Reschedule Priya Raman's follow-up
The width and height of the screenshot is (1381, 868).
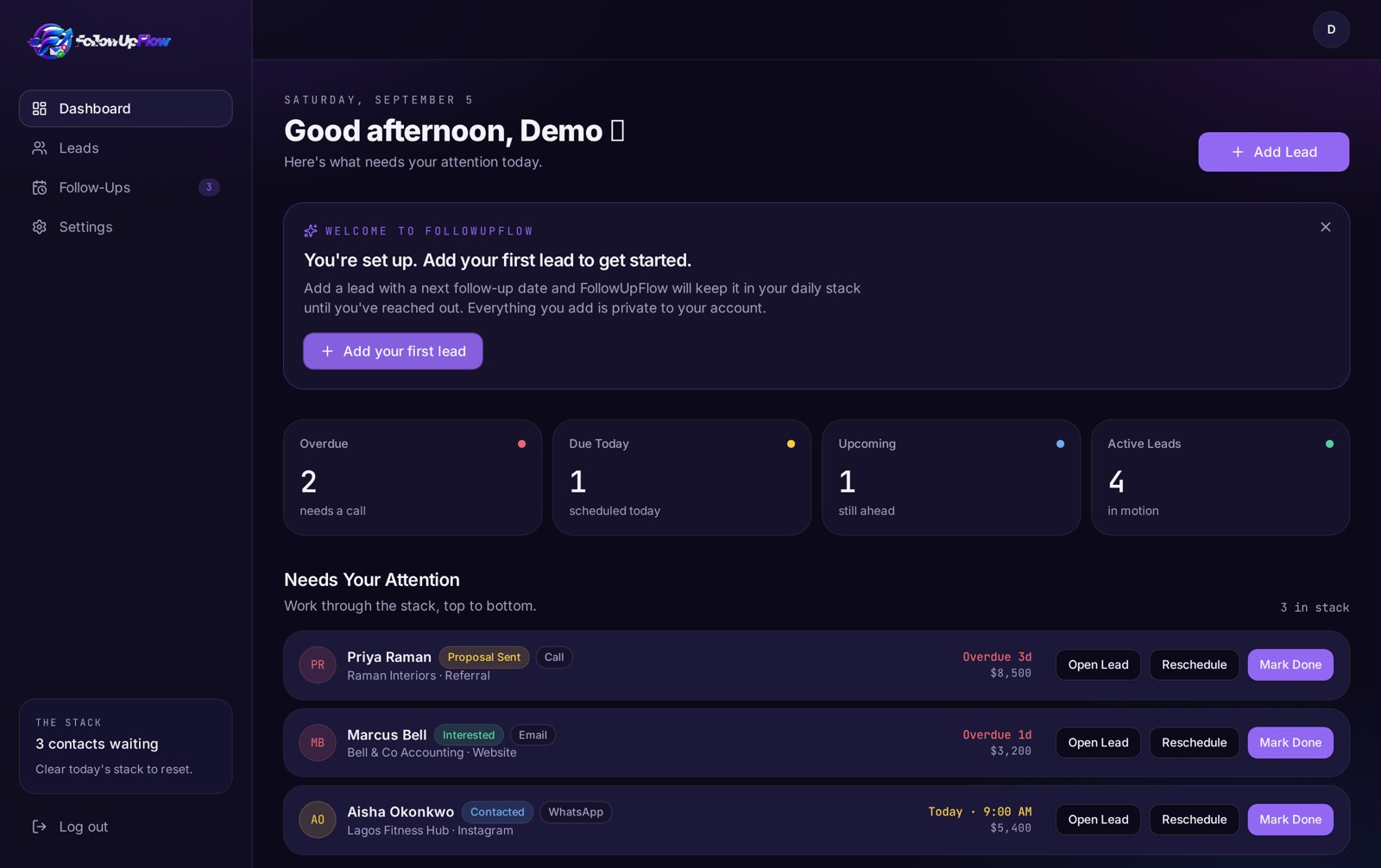pyautogui.click(x=1194, y=664)
